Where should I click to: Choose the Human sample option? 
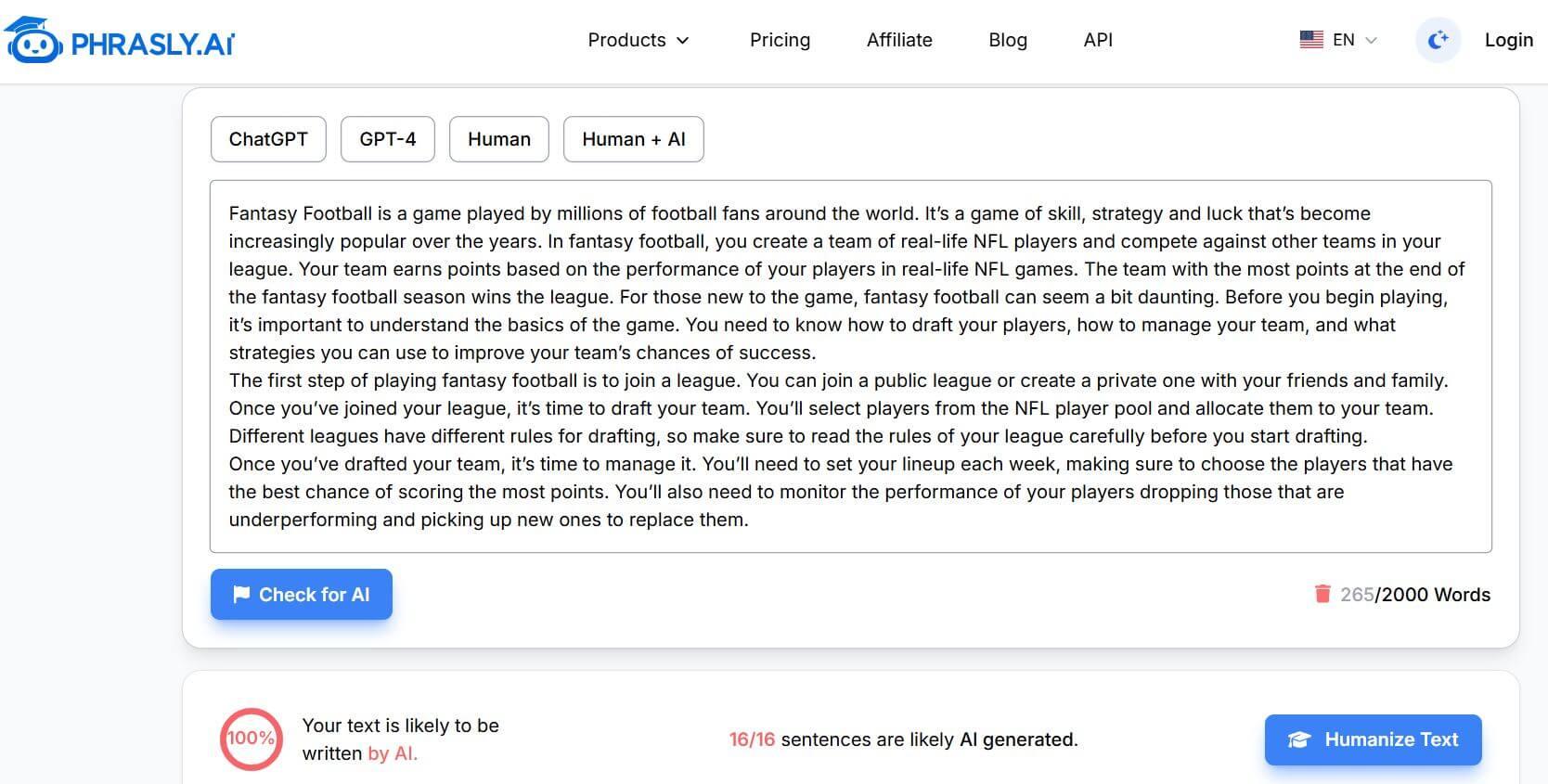point(498,139)
